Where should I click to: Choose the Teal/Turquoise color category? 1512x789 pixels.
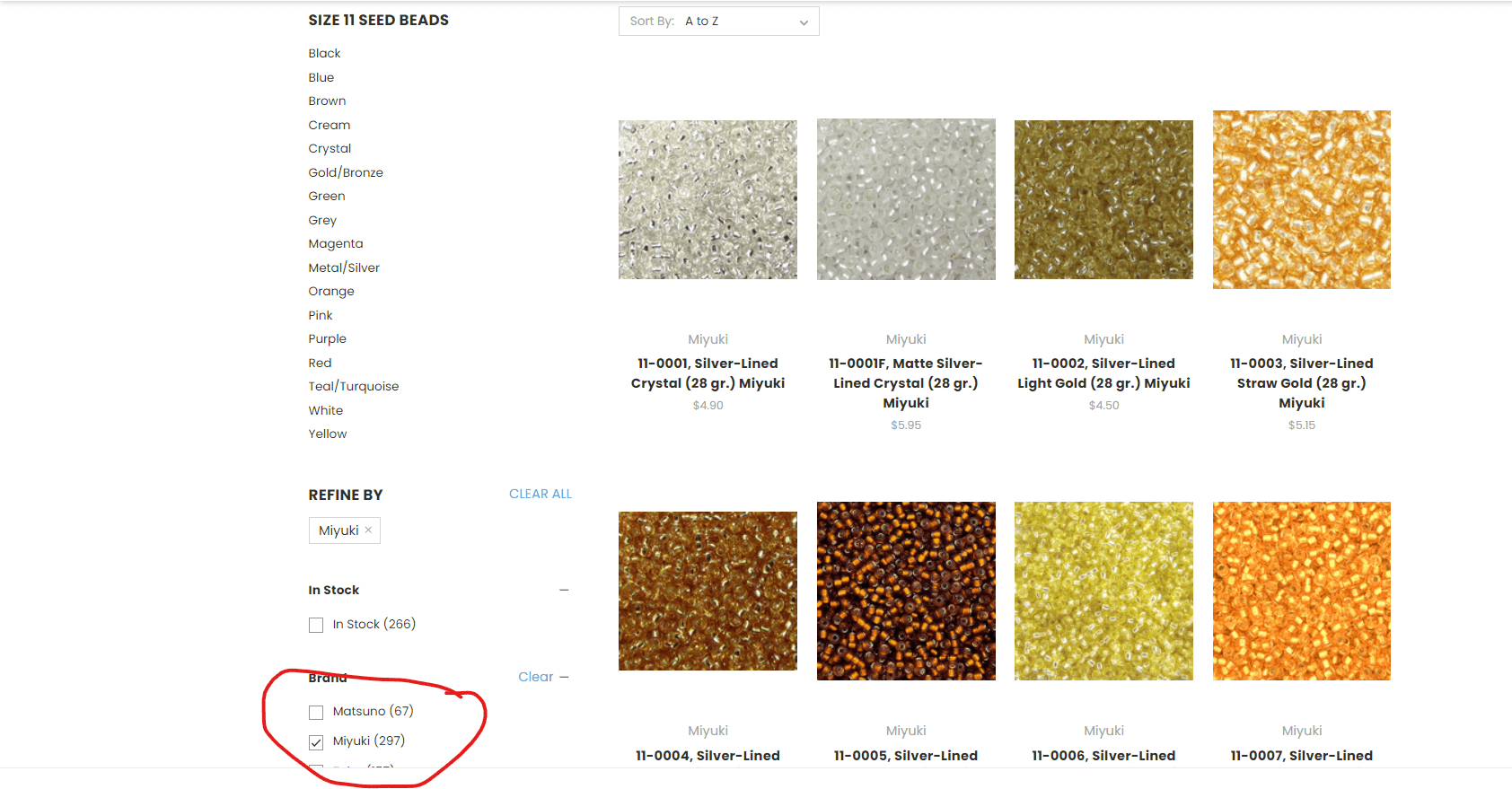tap(354, 386)
